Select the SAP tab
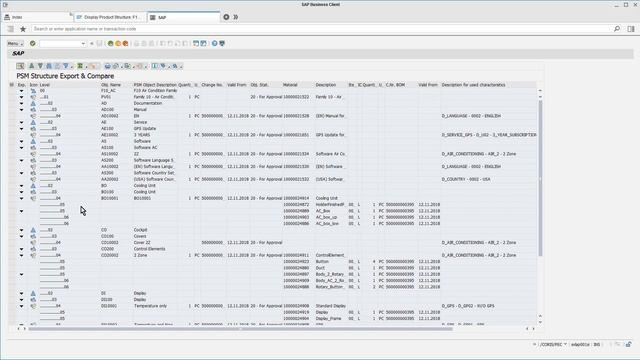The width and height of the screenshot is (640, 360). coord(184,17)
